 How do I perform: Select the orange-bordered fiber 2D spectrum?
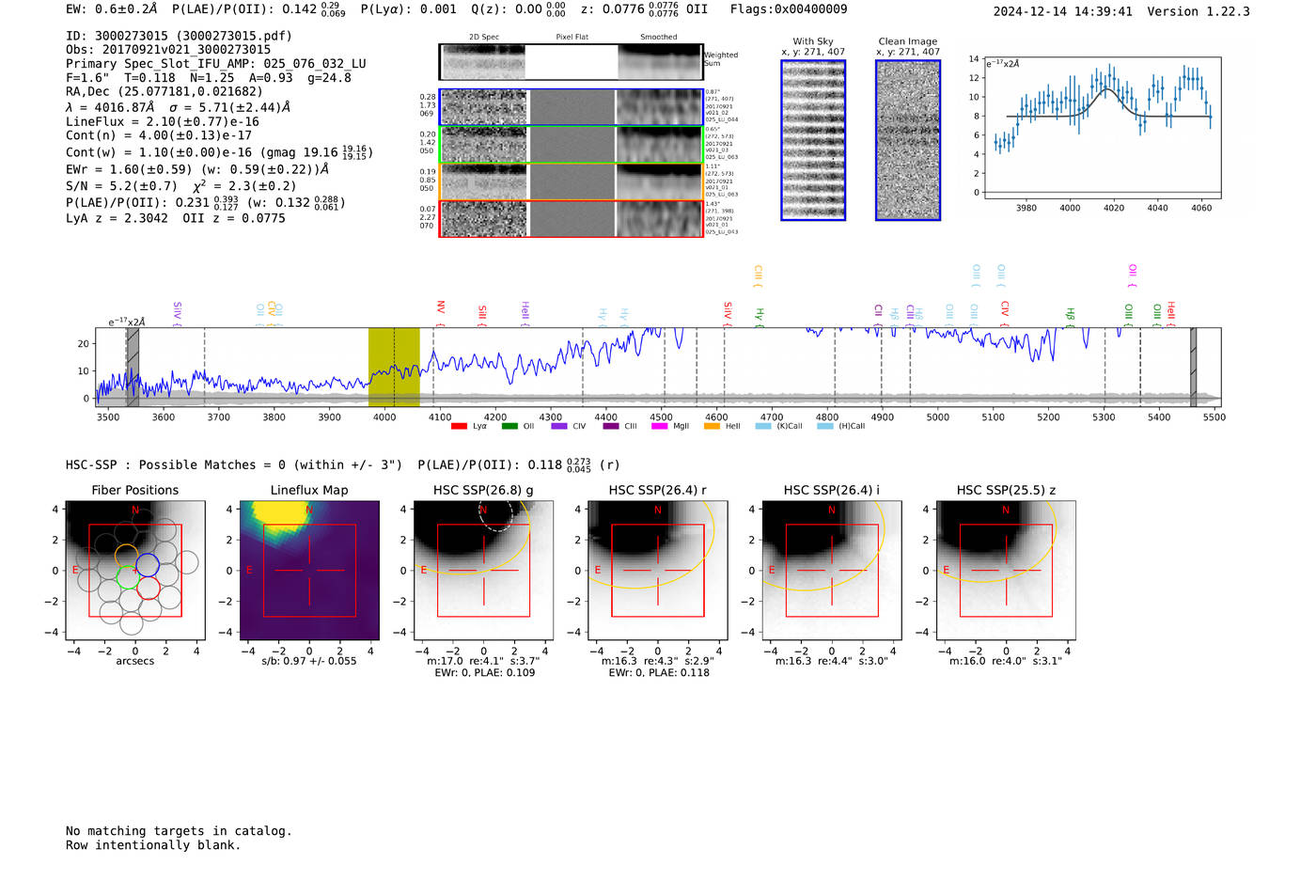572,181
